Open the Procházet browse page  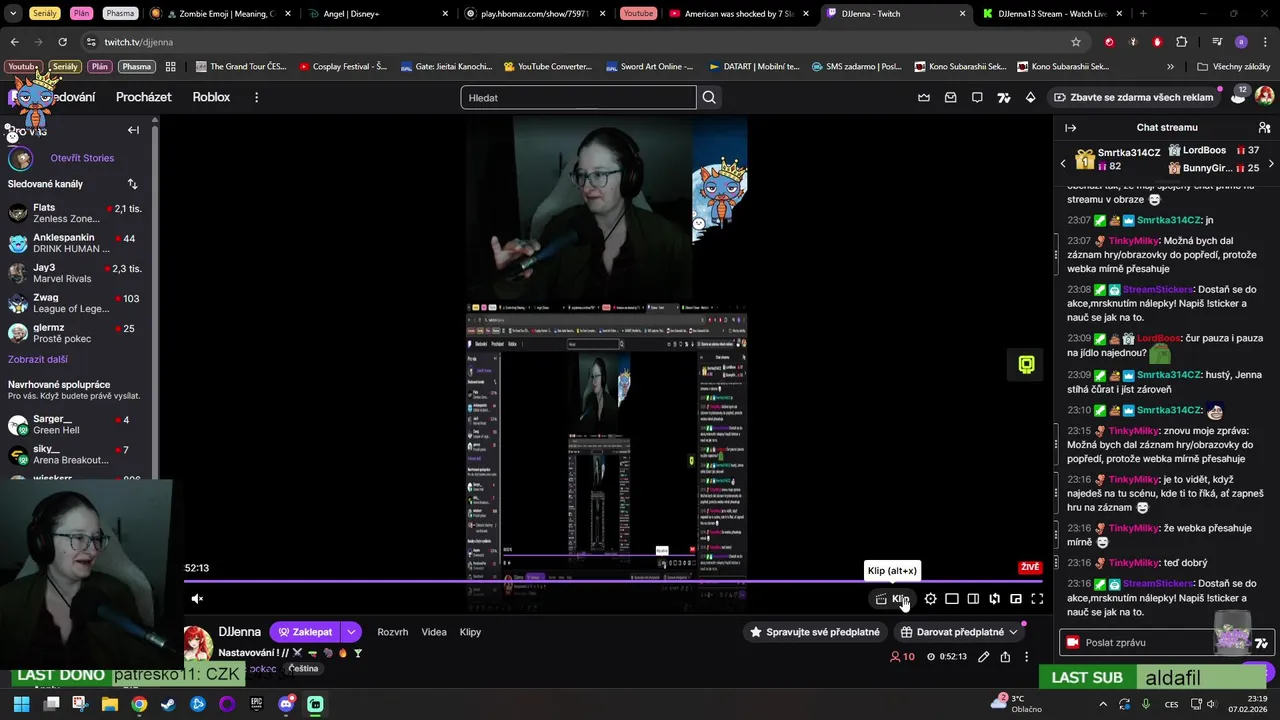(144, 97)
